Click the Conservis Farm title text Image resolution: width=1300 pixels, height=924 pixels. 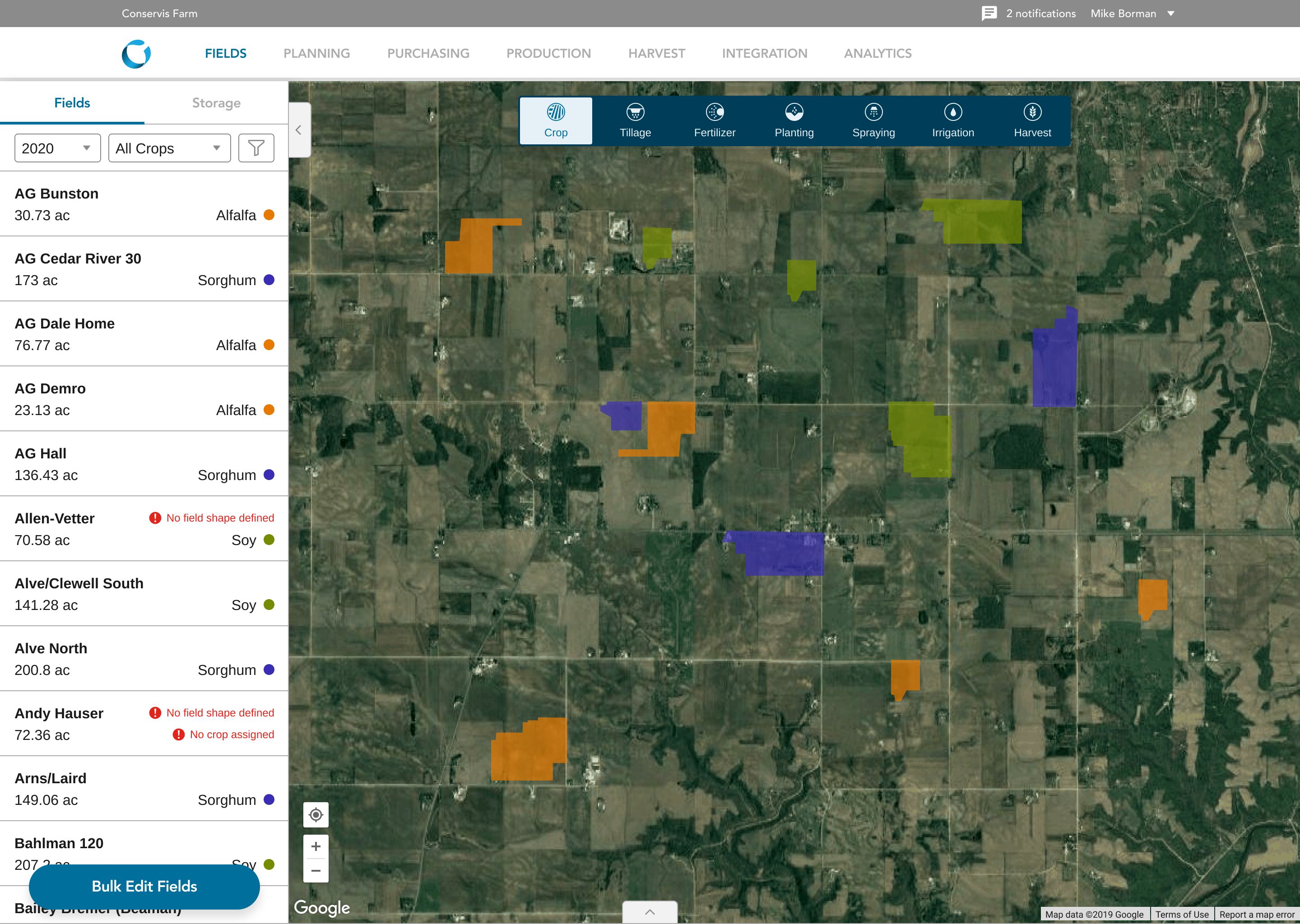point(159,13)
